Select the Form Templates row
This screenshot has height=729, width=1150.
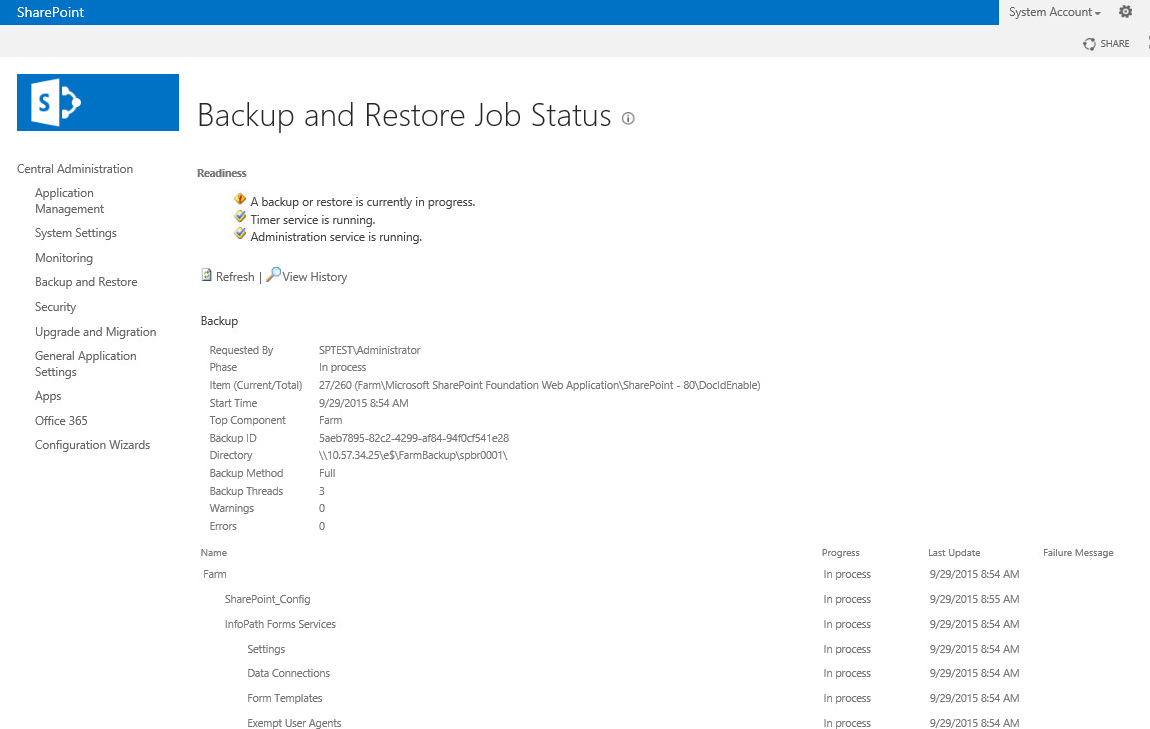(285, 698)
